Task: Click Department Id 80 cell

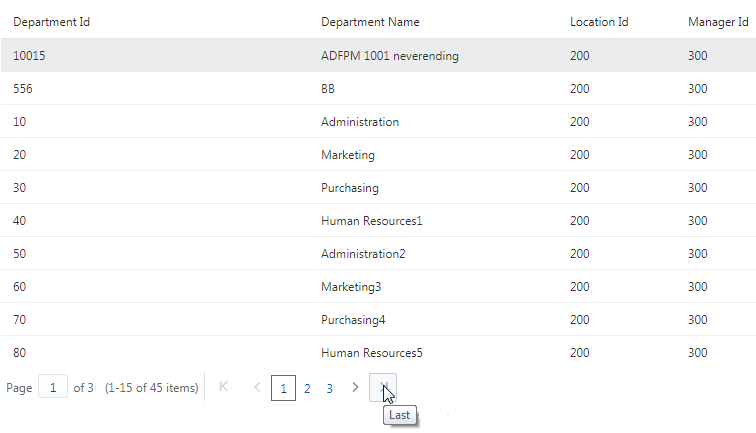Action: pos(19,352)
